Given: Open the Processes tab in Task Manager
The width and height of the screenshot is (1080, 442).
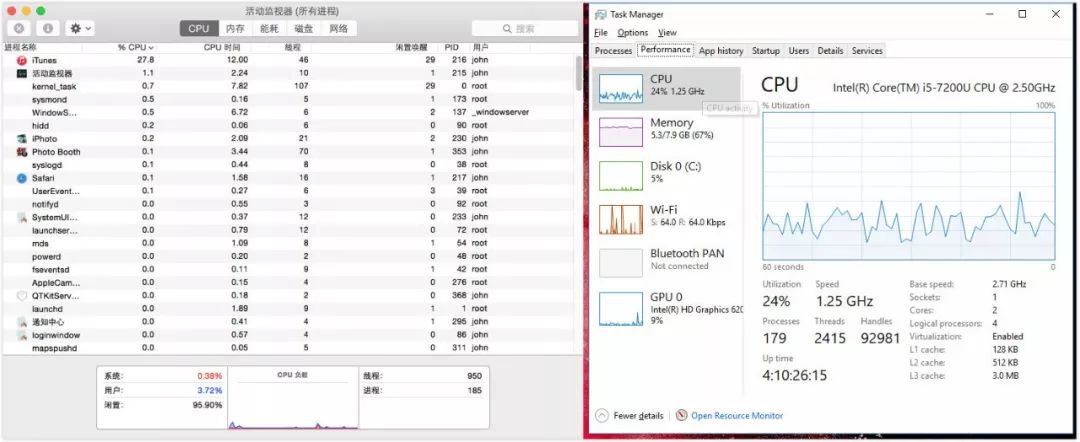Looking at the screenshot, I should pos(613,50).
